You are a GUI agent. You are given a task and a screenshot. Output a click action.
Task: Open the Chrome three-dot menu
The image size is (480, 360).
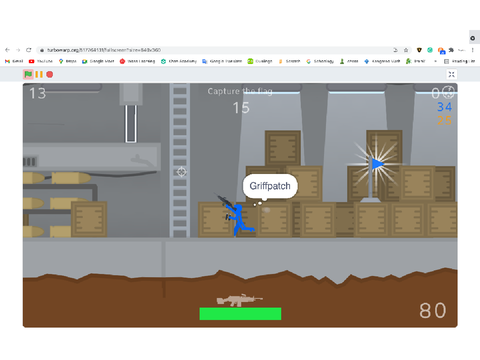(x=472, y=50)
